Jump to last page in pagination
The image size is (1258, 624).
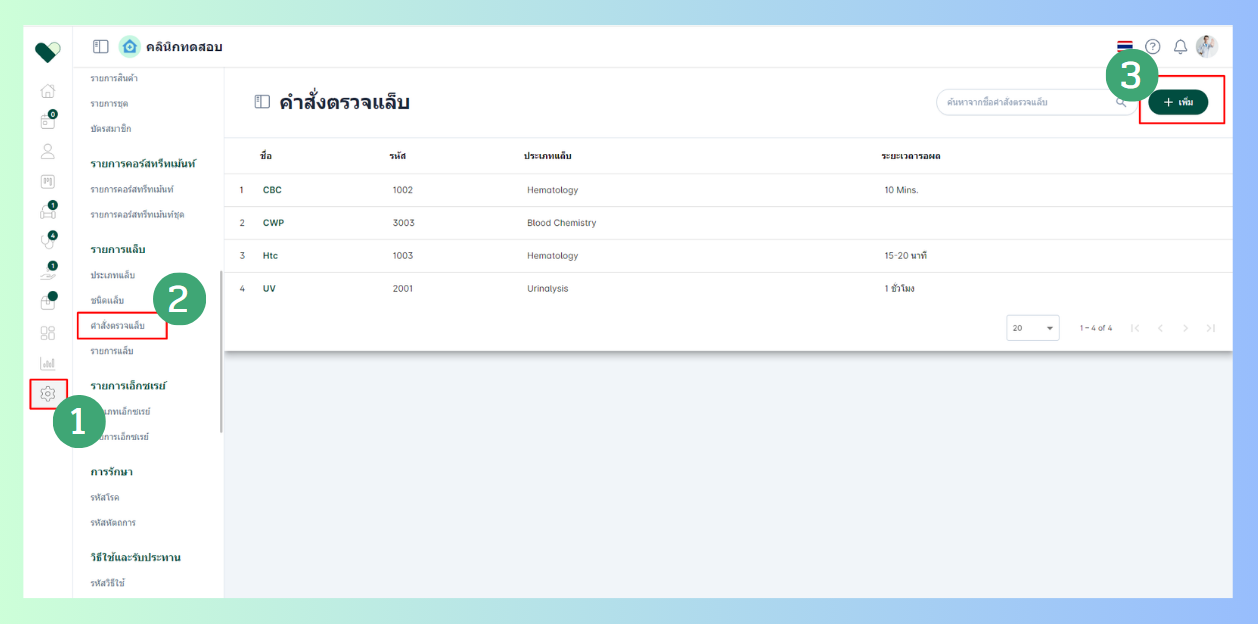click(x=1211, y=328)
